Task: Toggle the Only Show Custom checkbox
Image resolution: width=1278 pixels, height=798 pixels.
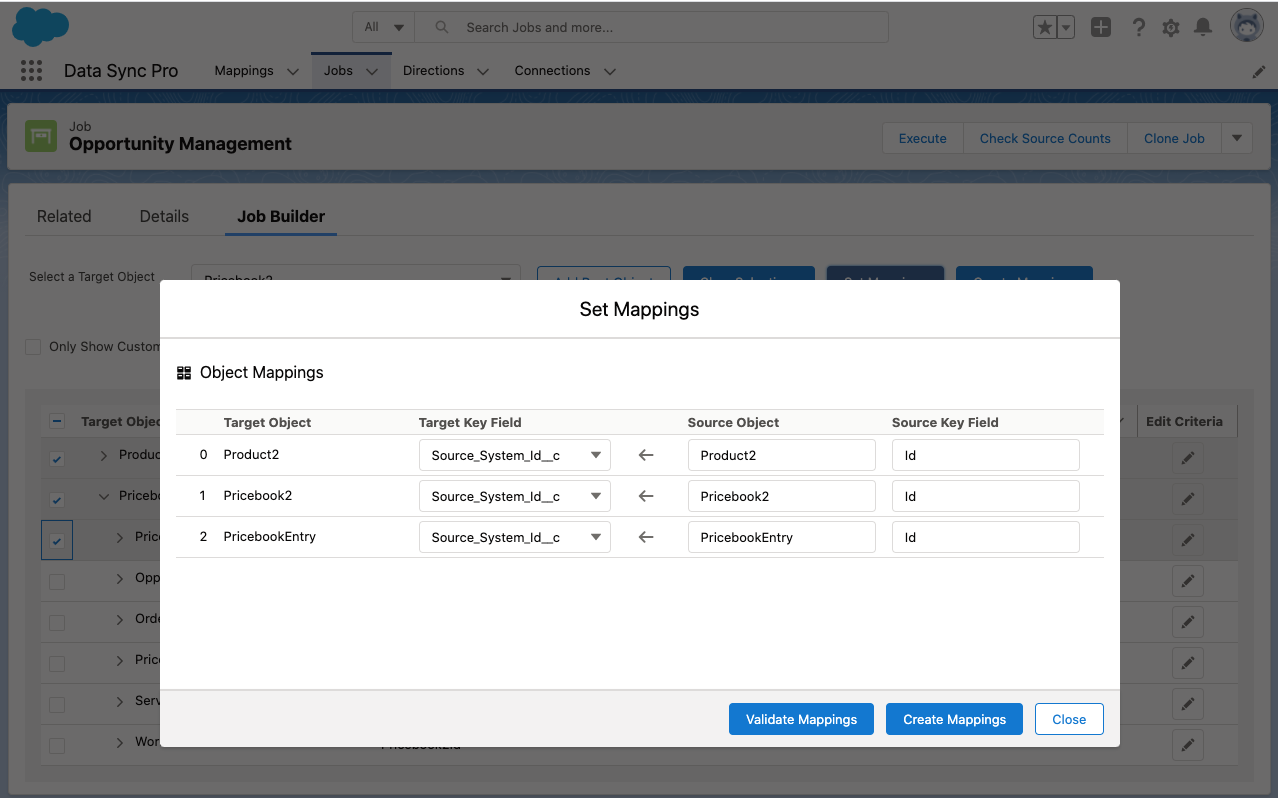Action: (33, 347)
